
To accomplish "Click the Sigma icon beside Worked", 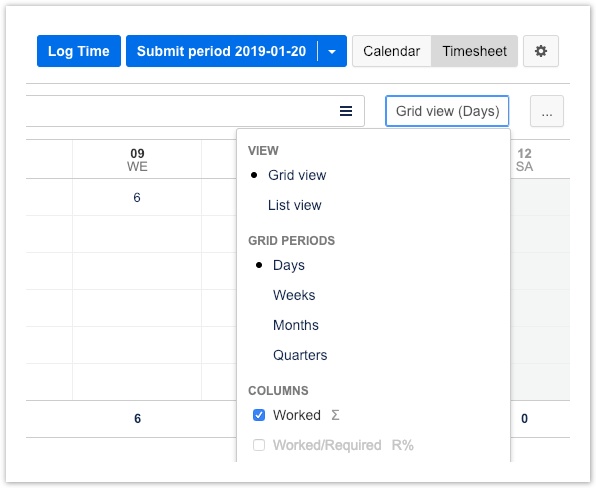I will pyautogui.click(x=335, y=415).
